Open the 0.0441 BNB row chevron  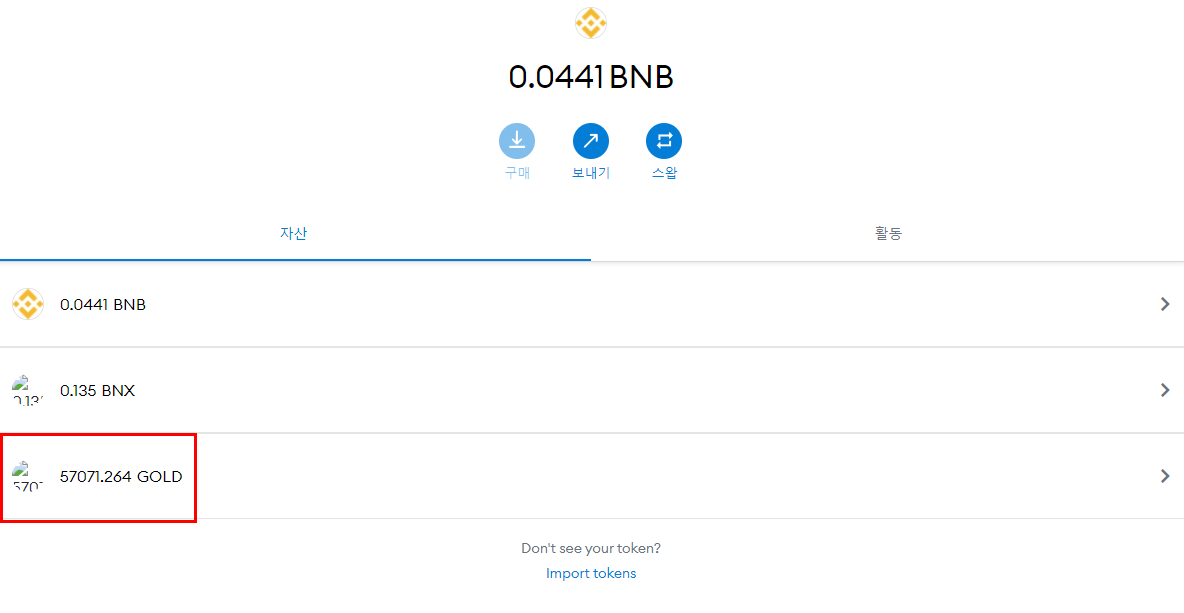point(1165,304)
